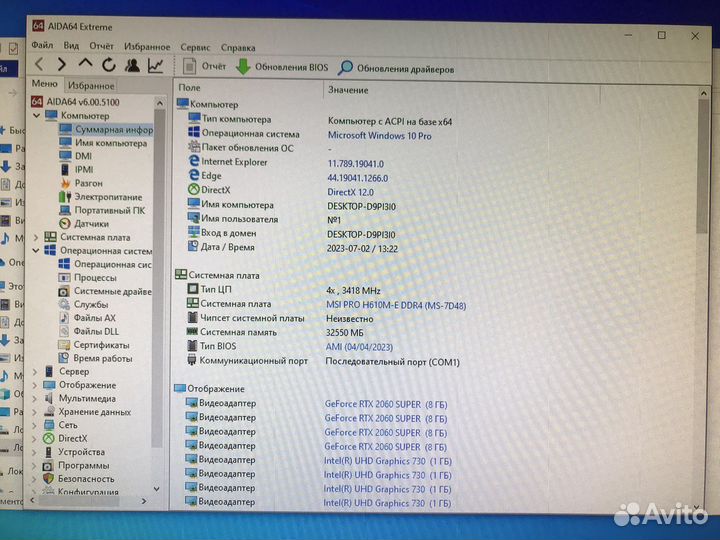This screenshot has height=540, width=720.
Task: Open the DirectX 12.0 link
Action: click(x=350, y=192)
